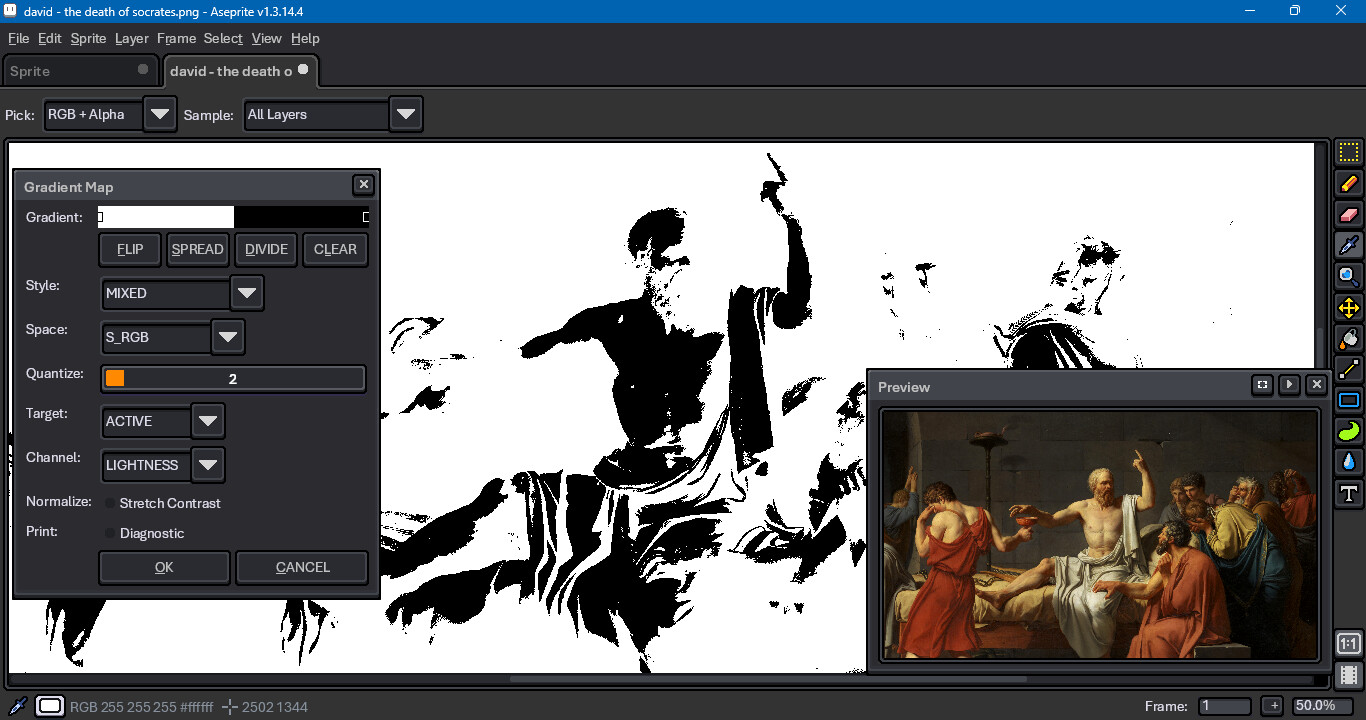The height and width of the screenshot is (720, 1366).
Task: Enable Diagnostic print option
Action: pos(145,533)
